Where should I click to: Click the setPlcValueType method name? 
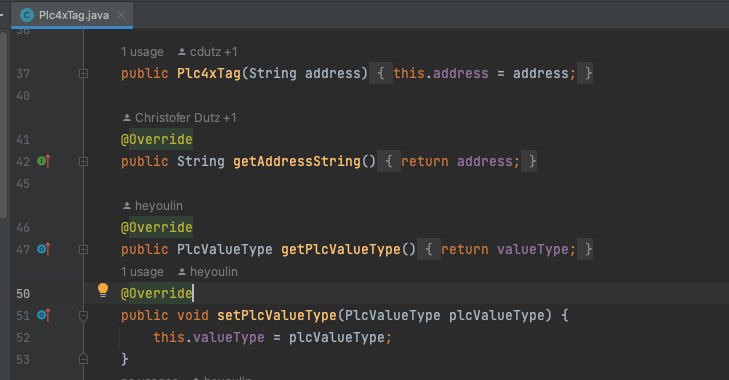click(x=277, y=316)
